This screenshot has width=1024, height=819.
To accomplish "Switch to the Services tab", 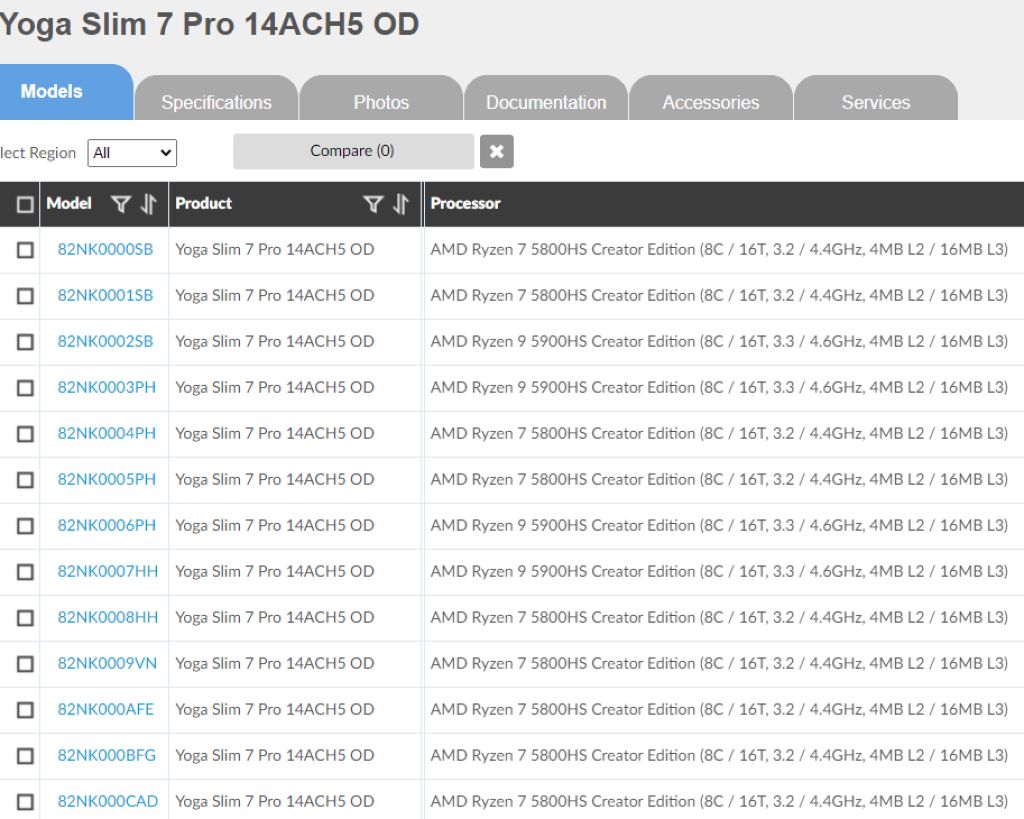I will point(875,102).
